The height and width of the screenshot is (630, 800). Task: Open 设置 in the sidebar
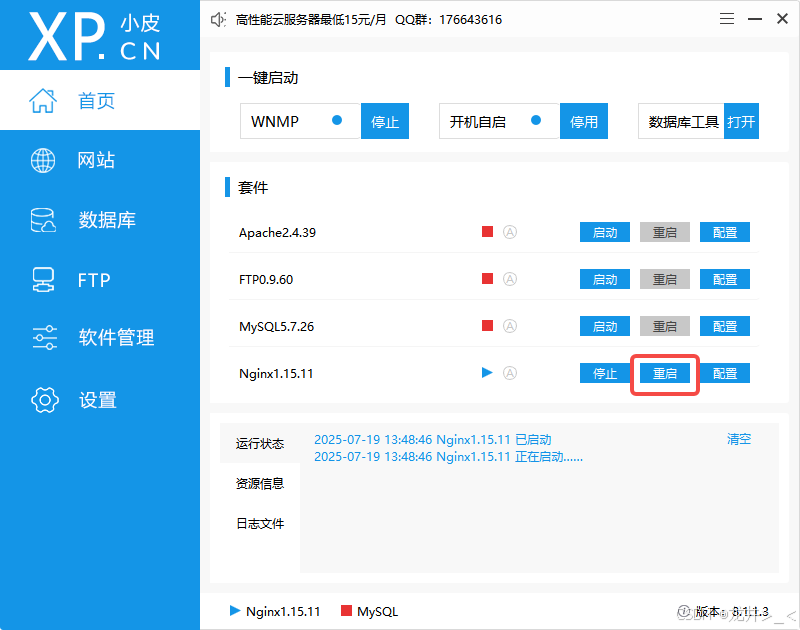100,400
